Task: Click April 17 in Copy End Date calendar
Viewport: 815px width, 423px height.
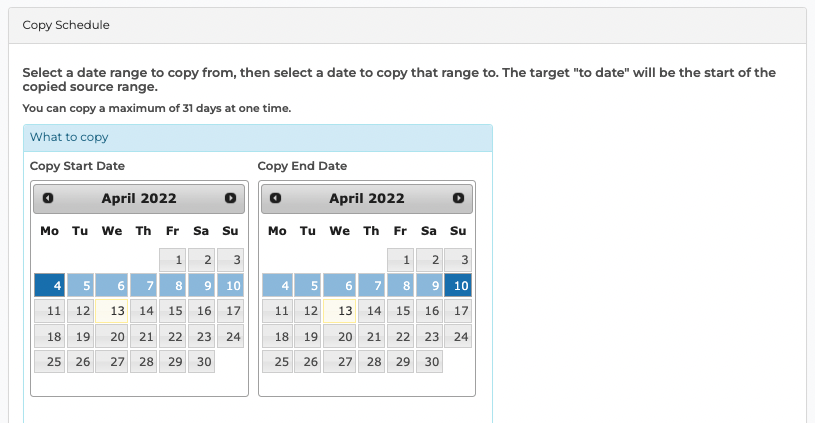Action: (458, 311)
